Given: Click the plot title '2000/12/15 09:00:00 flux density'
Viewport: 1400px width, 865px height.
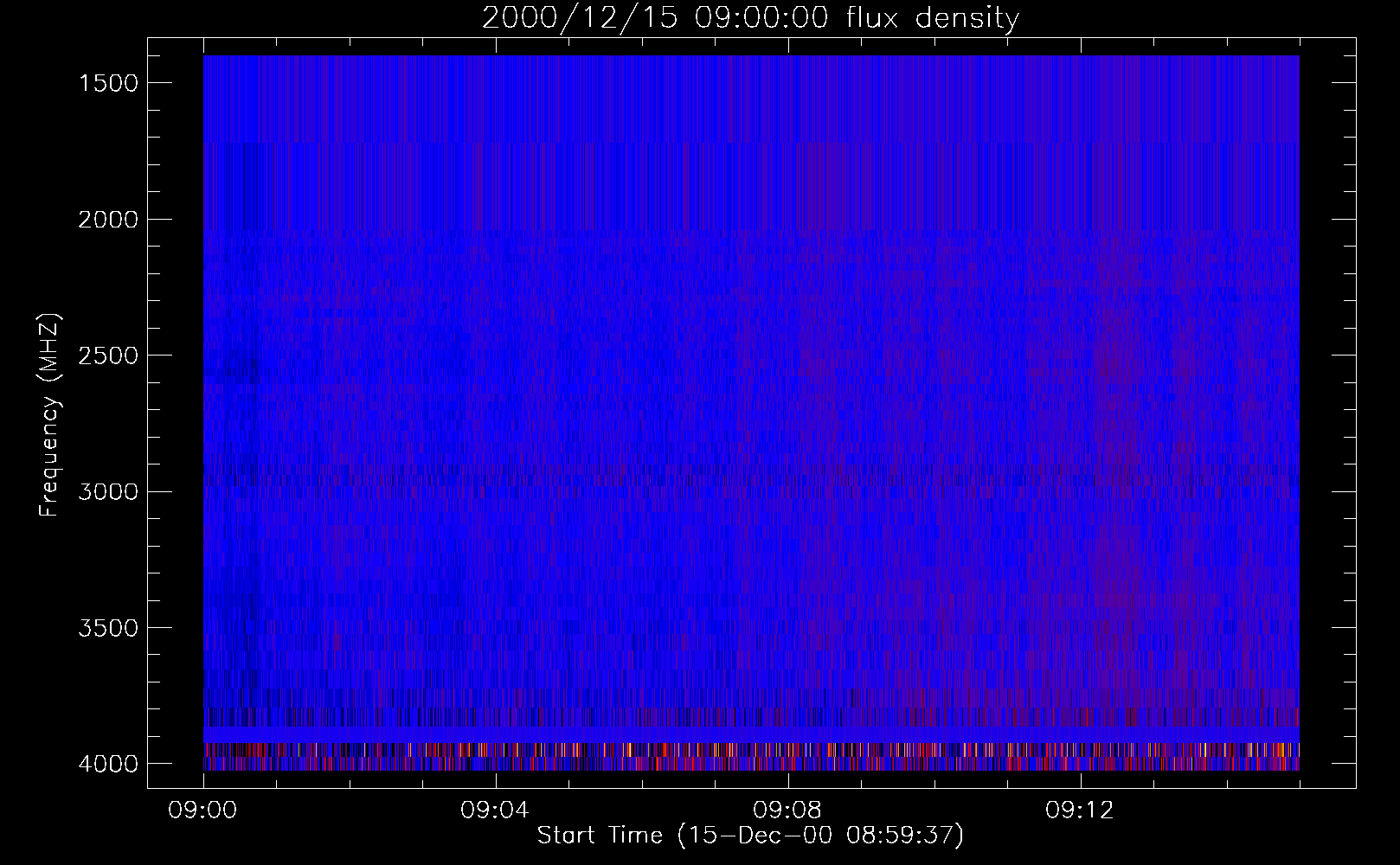Looking at the screenshot, I should 750,18.
